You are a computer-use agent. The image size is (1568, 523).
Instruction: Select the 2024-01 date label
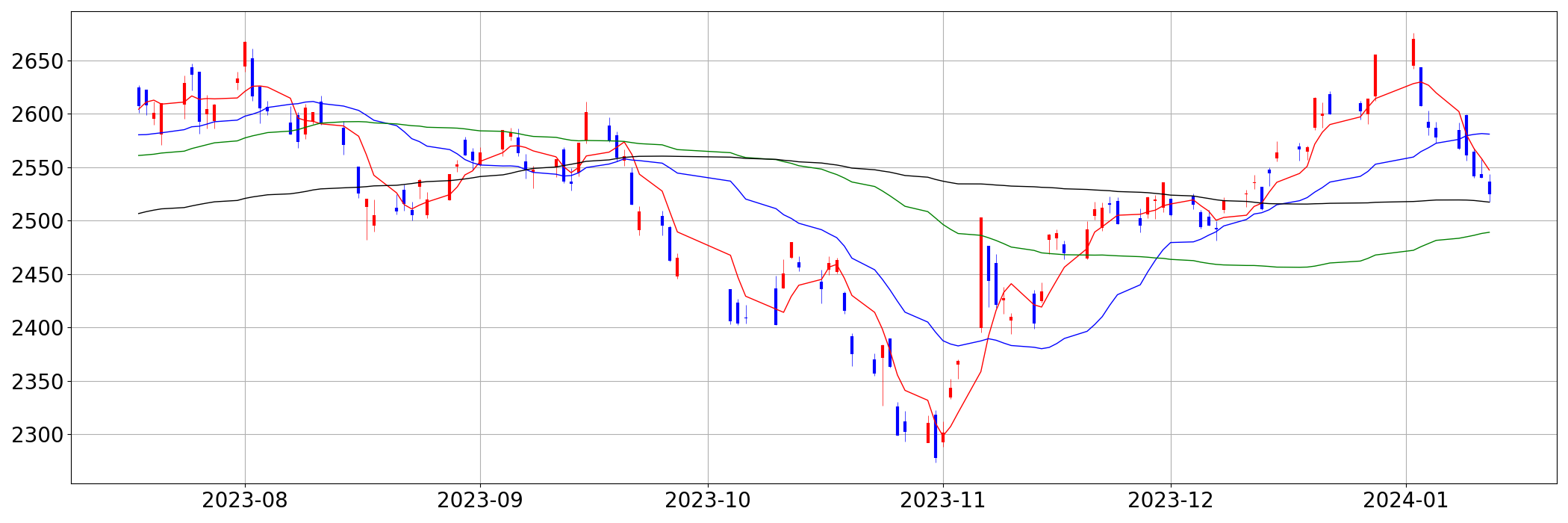coord(1406,501)
